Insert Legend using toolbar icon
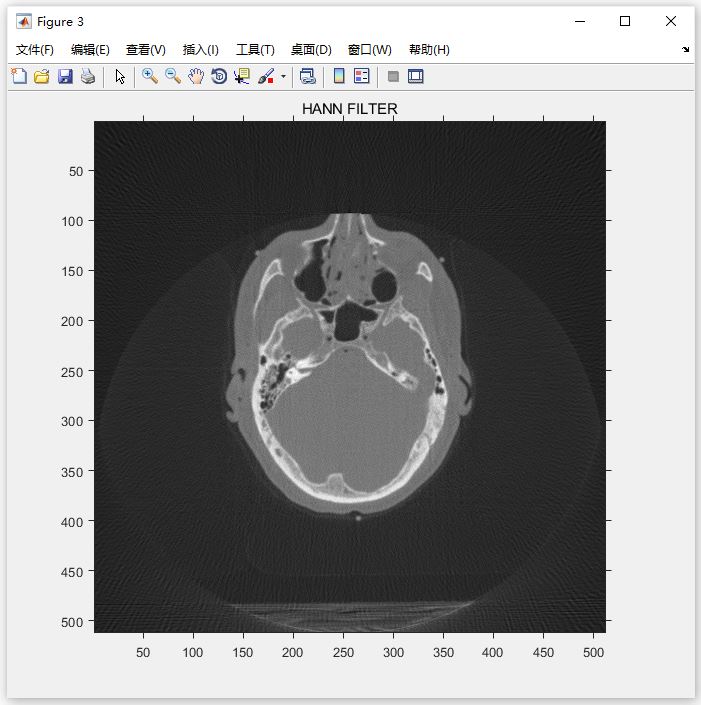Viewport: 701px width, 705px height. (x=362, y=76)
